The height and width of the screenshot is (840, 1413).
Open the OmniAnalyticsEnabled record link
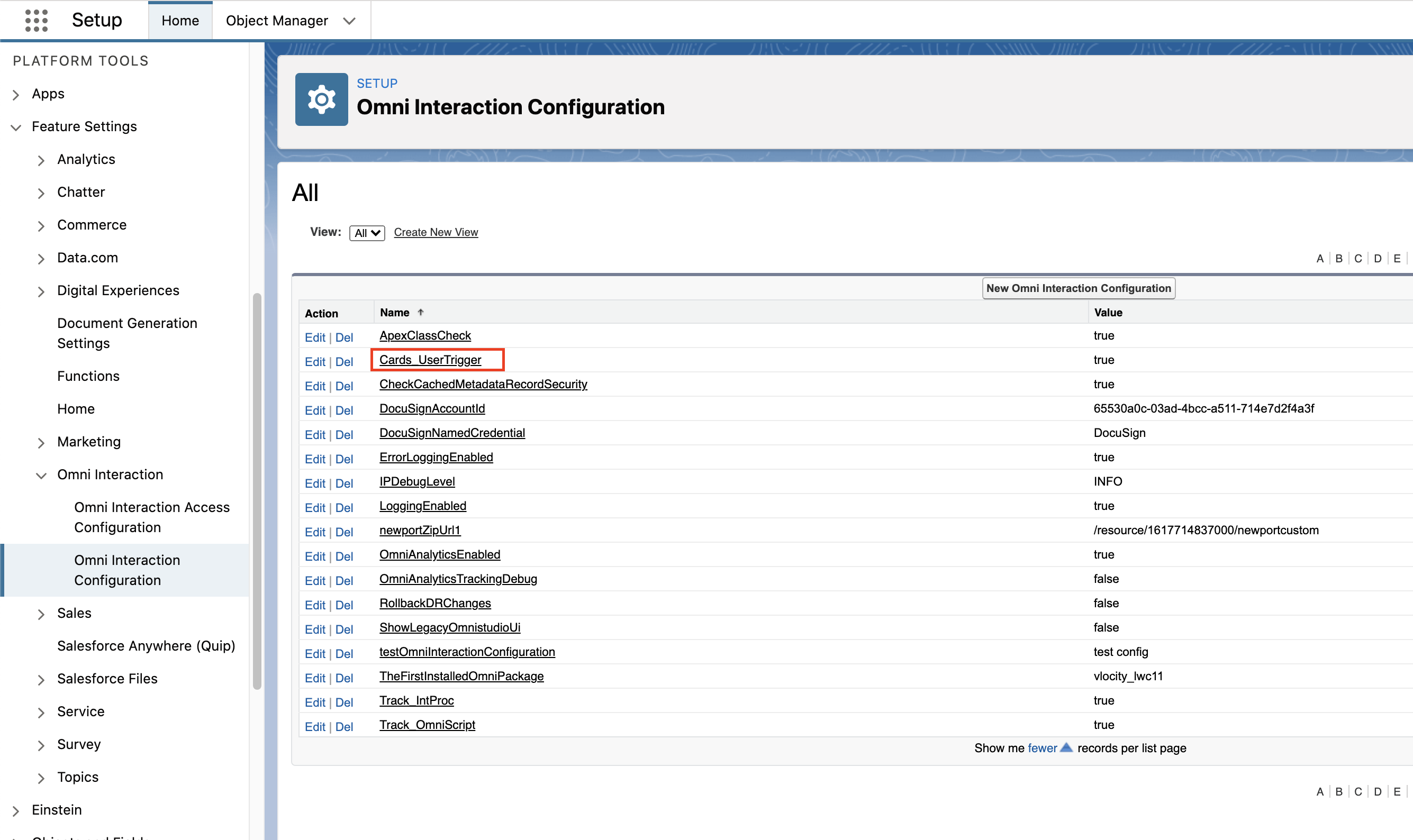(x=439, y=555)
